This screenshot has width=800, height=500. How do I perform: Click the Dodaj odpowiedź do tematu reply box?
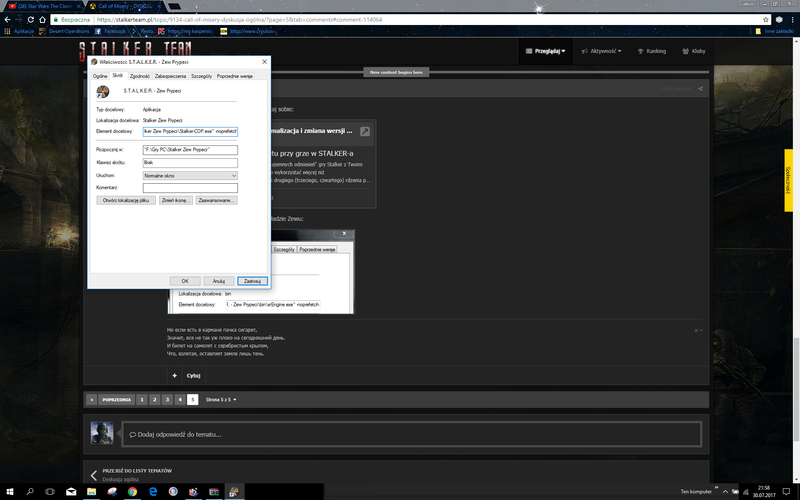pyautogui.click(x=411, y=435)
